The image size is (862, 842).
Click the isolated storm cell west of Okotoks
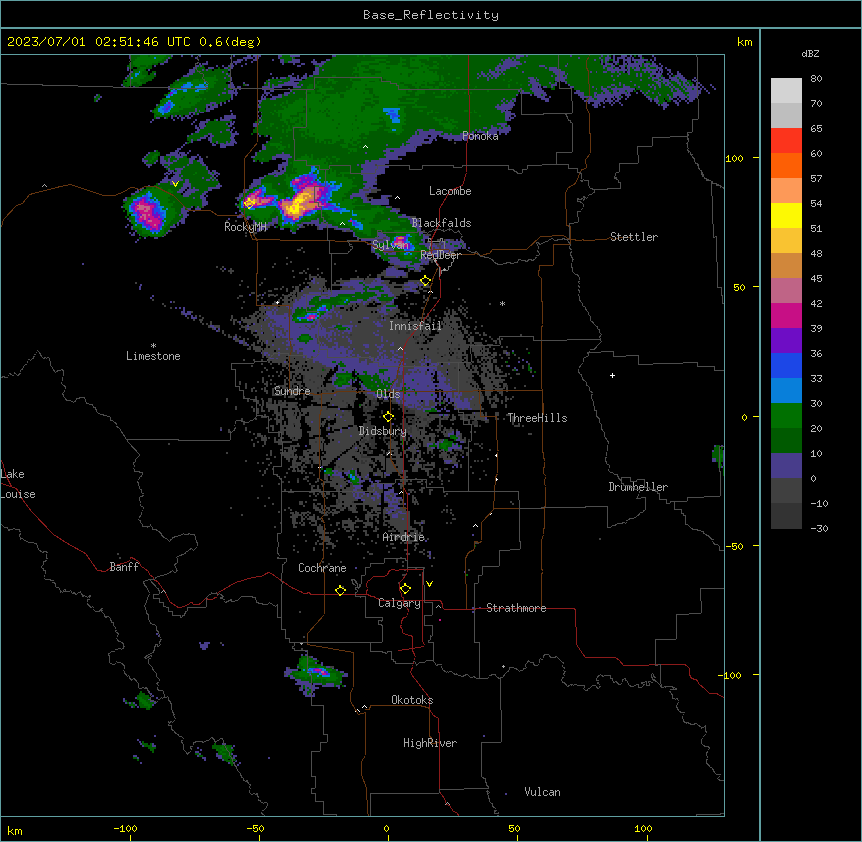point(317,673)
